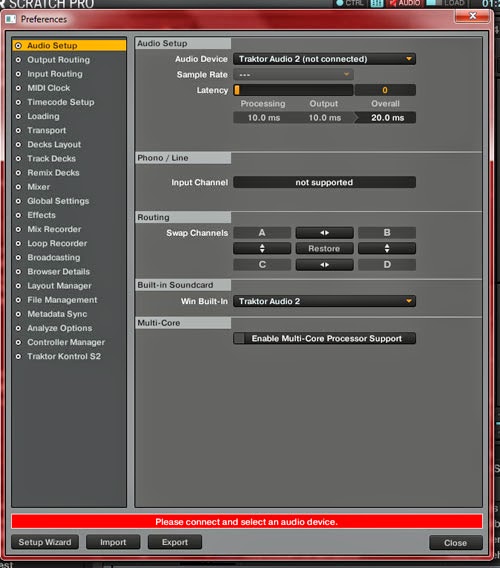Open File Management settings
The image size is (500, 568).
tap(62, 300)
